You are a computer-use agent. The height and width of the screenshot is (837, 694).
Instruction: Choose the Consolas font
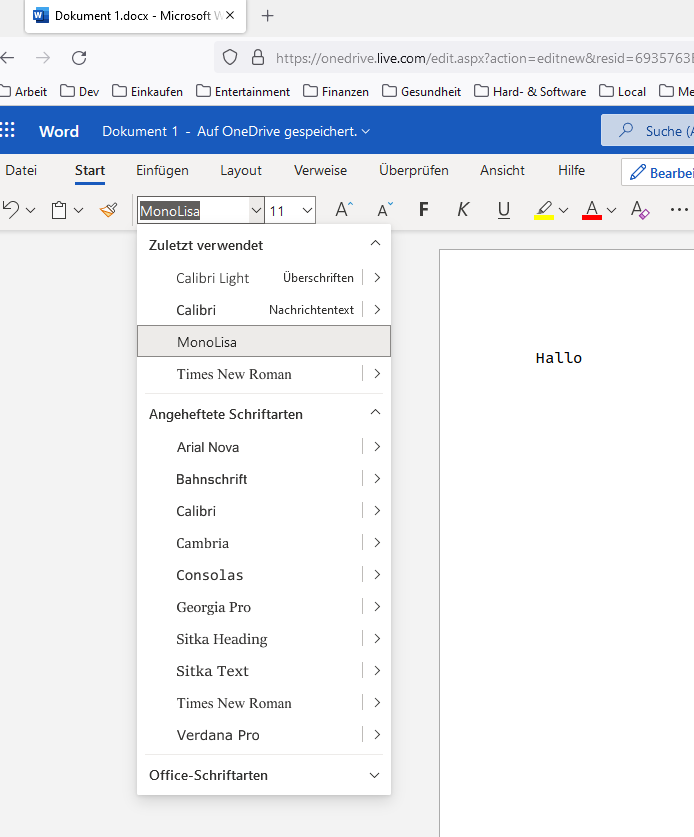(250, 575)
